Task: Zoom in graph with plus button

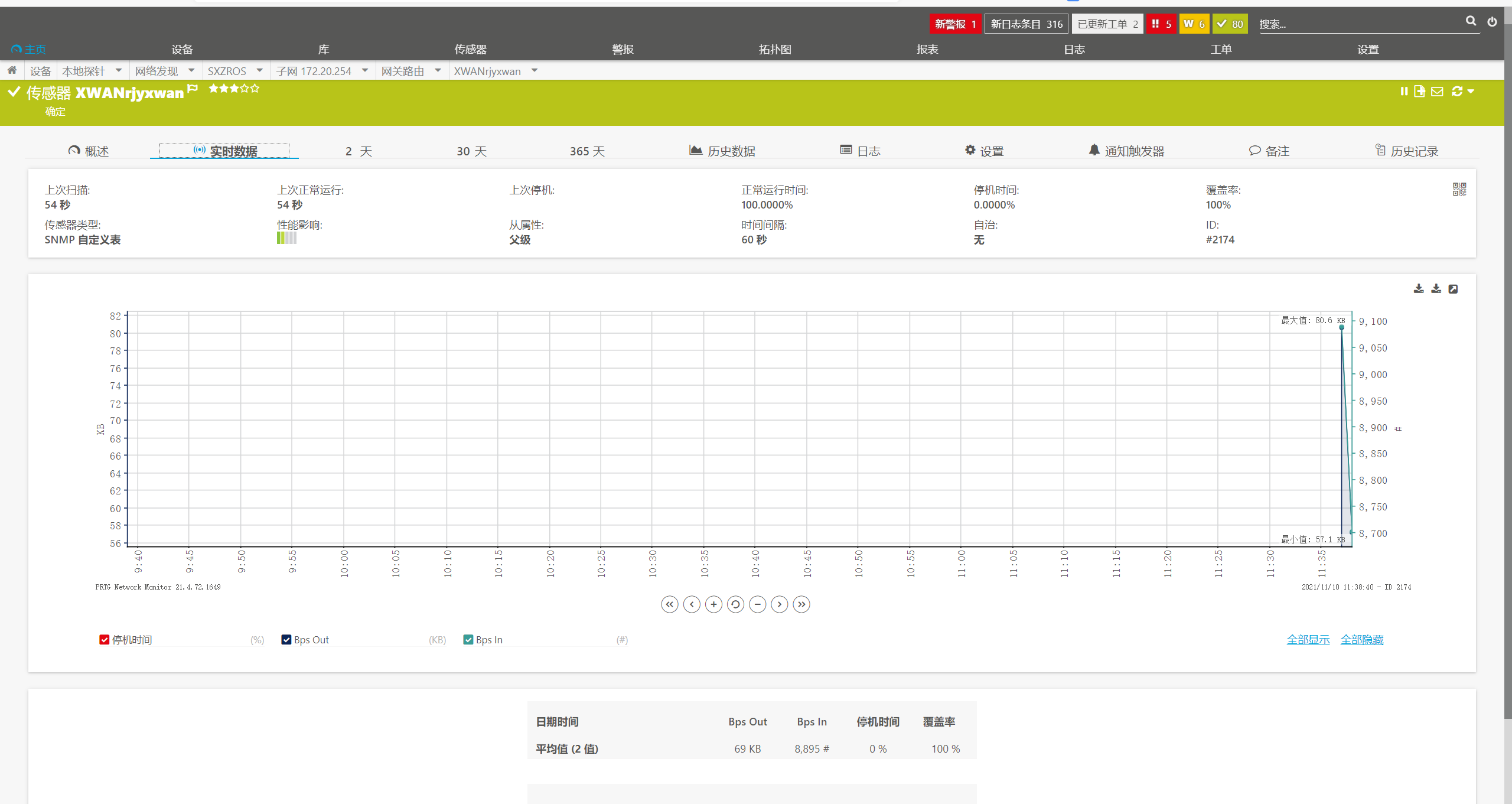Action: click(x=713, y=604)
